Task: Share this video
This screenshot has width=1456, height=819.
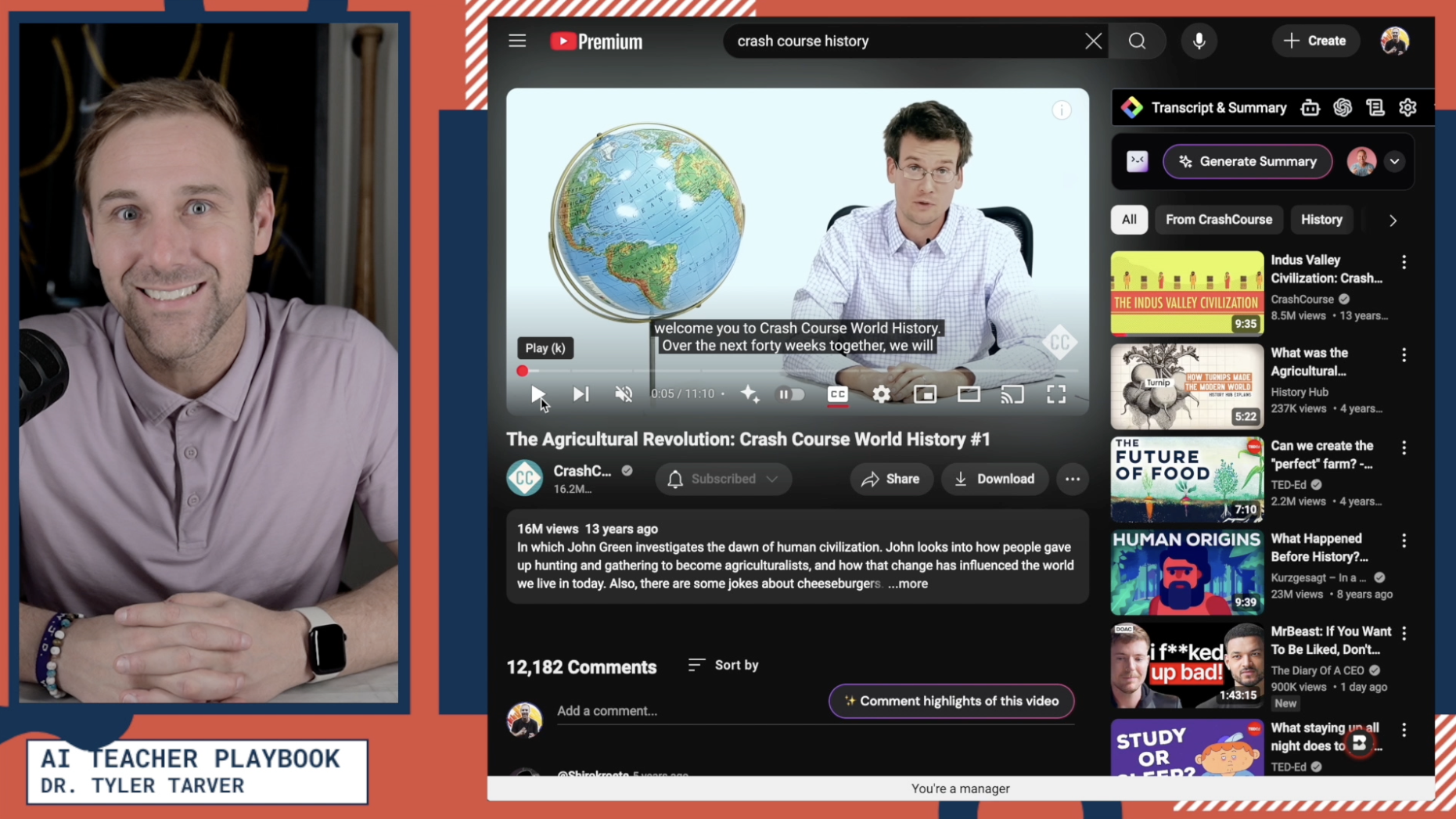Action: tap(890, 479)
